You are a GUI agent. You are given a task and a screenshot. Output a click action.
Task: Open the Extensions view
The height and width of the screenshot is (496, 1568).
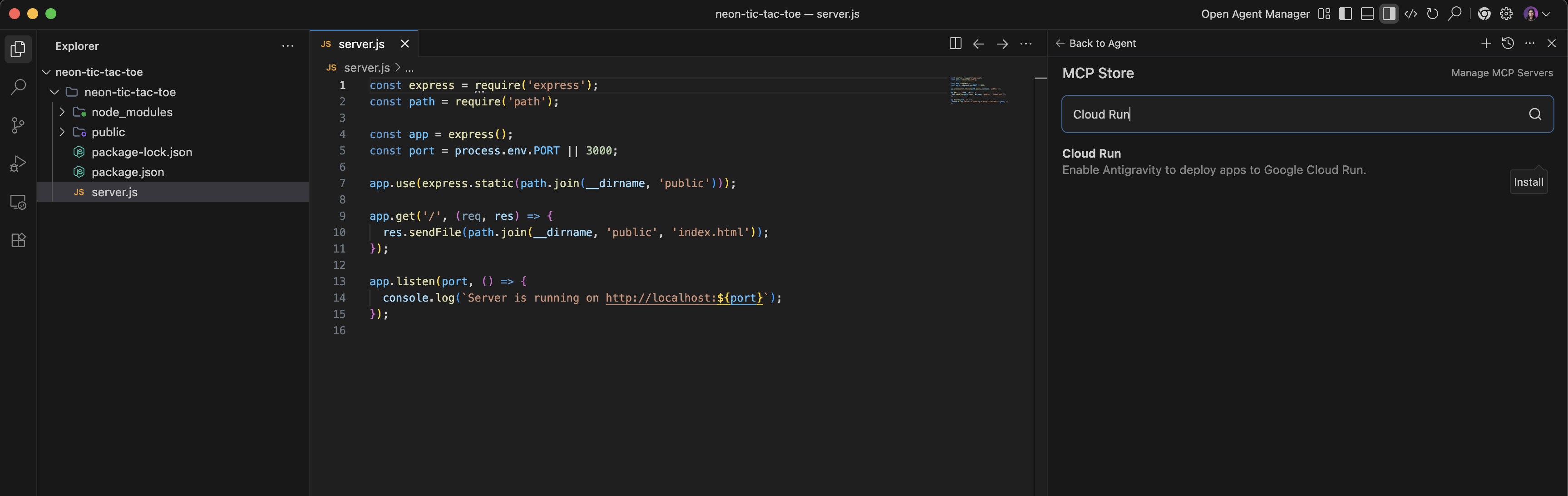click(x=18, y=240)
